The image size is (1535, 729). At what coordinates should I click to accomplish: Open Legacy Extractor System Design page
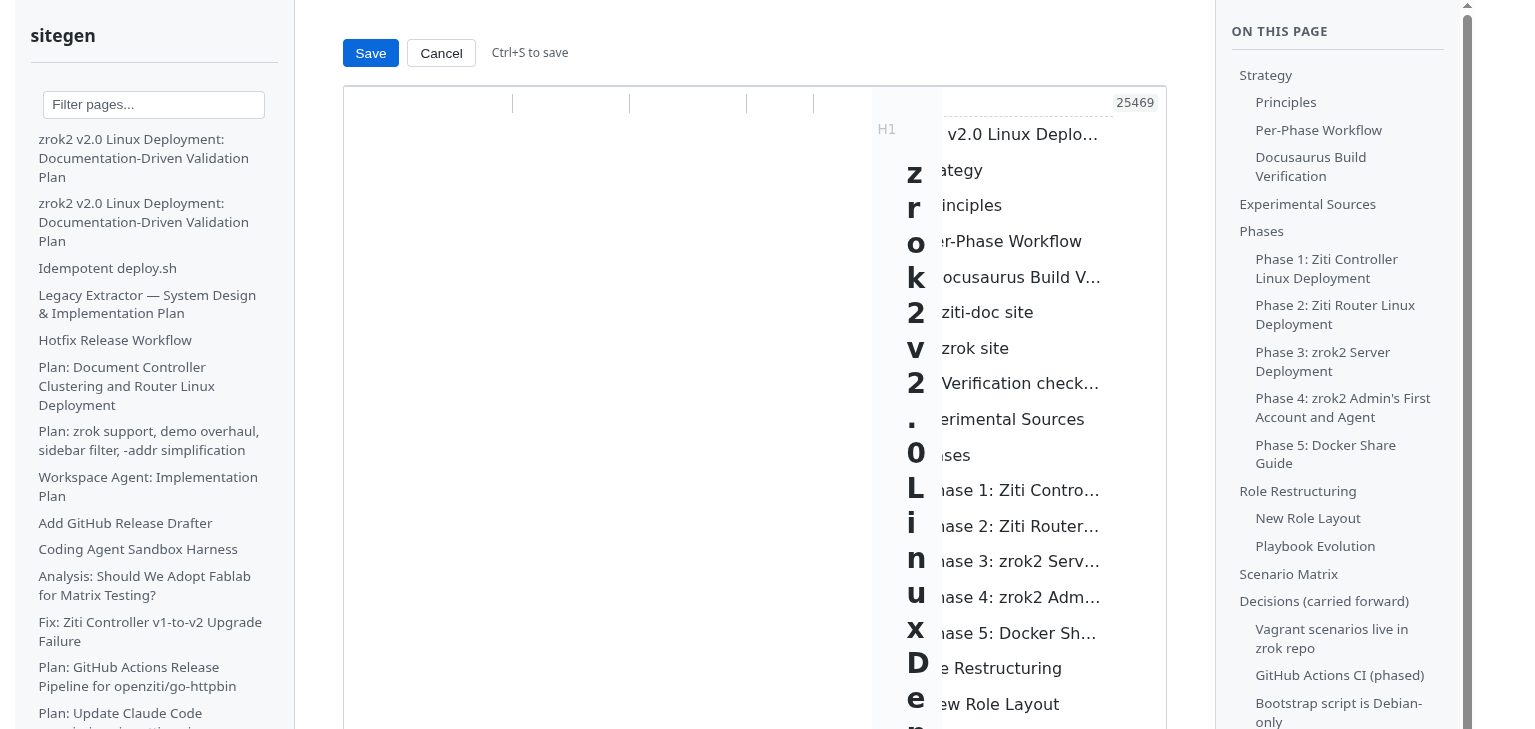[147, 304]
